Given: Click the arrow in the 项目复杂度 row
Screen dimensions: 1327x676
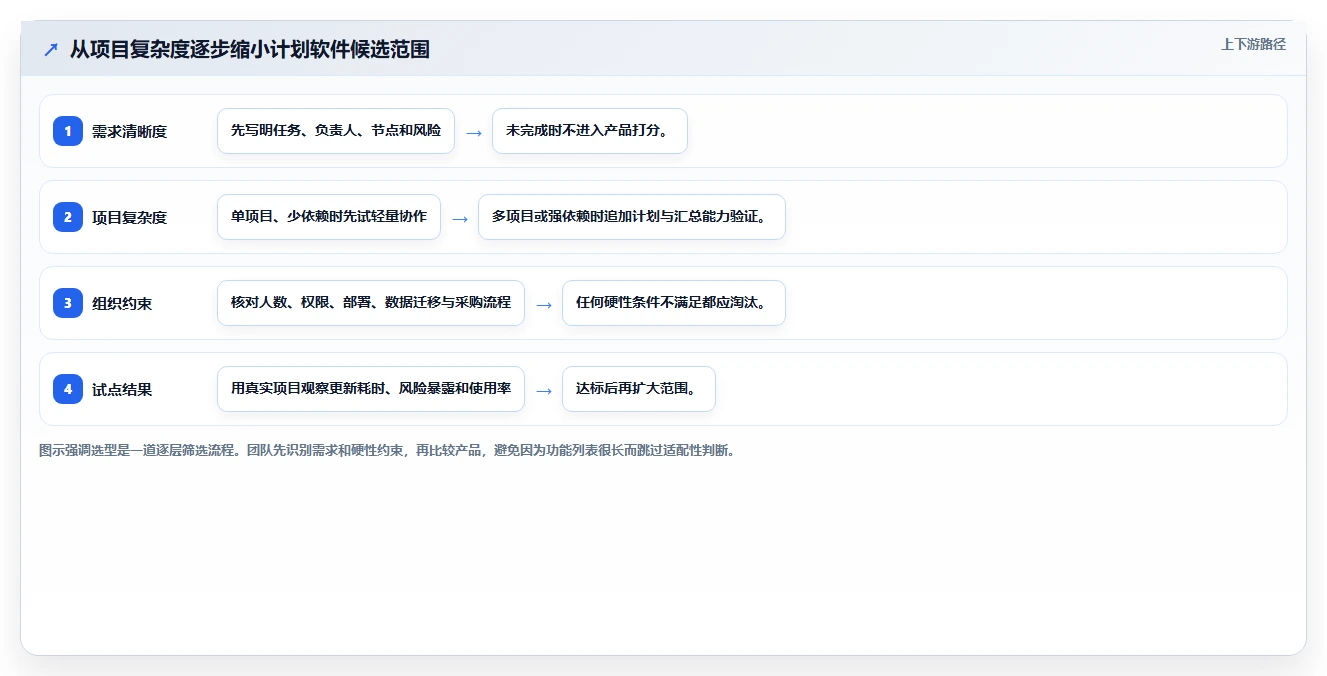Looking at the screenshot, I should coord(460,218).
